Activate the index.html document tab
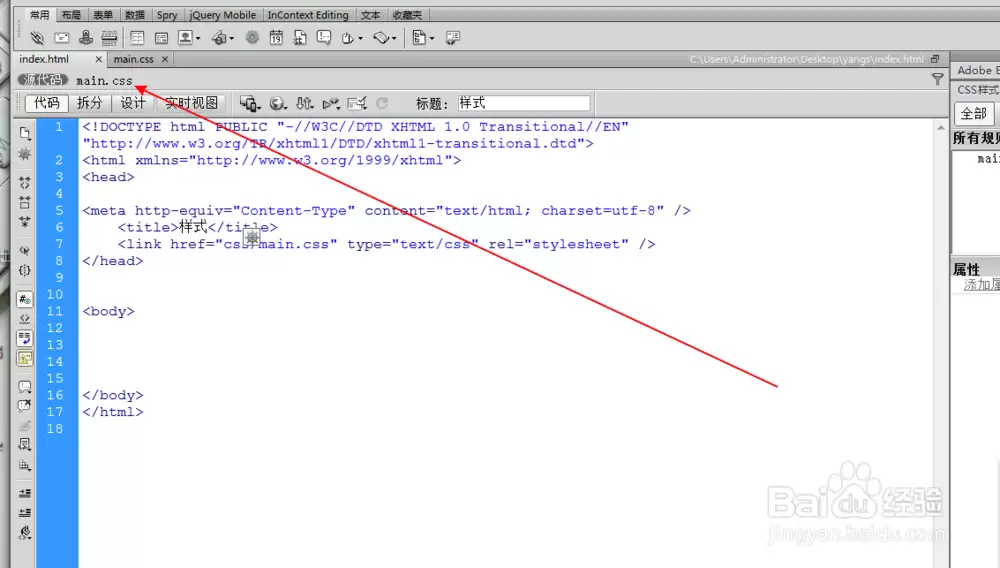Screen dimensions: 1000x568 (44, 59)
